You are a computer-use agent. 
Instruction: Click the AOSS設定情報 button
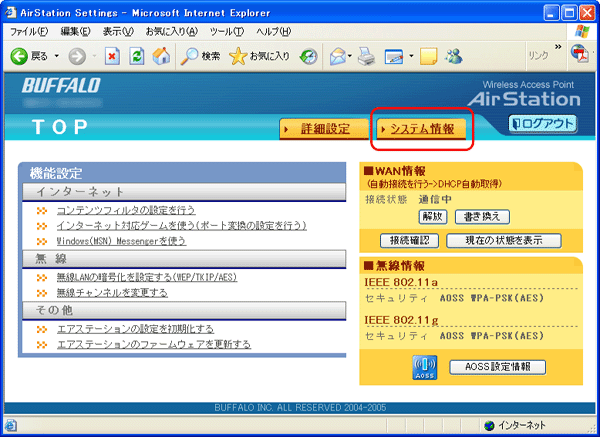(x=497, y=367)
